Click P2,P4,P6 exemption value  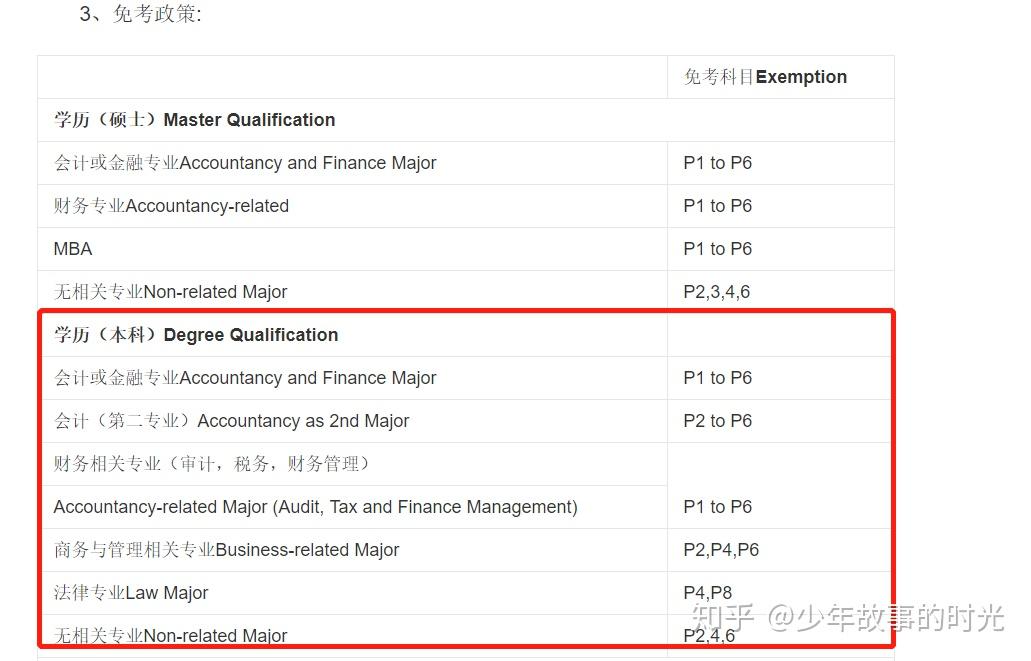point(721,549)
